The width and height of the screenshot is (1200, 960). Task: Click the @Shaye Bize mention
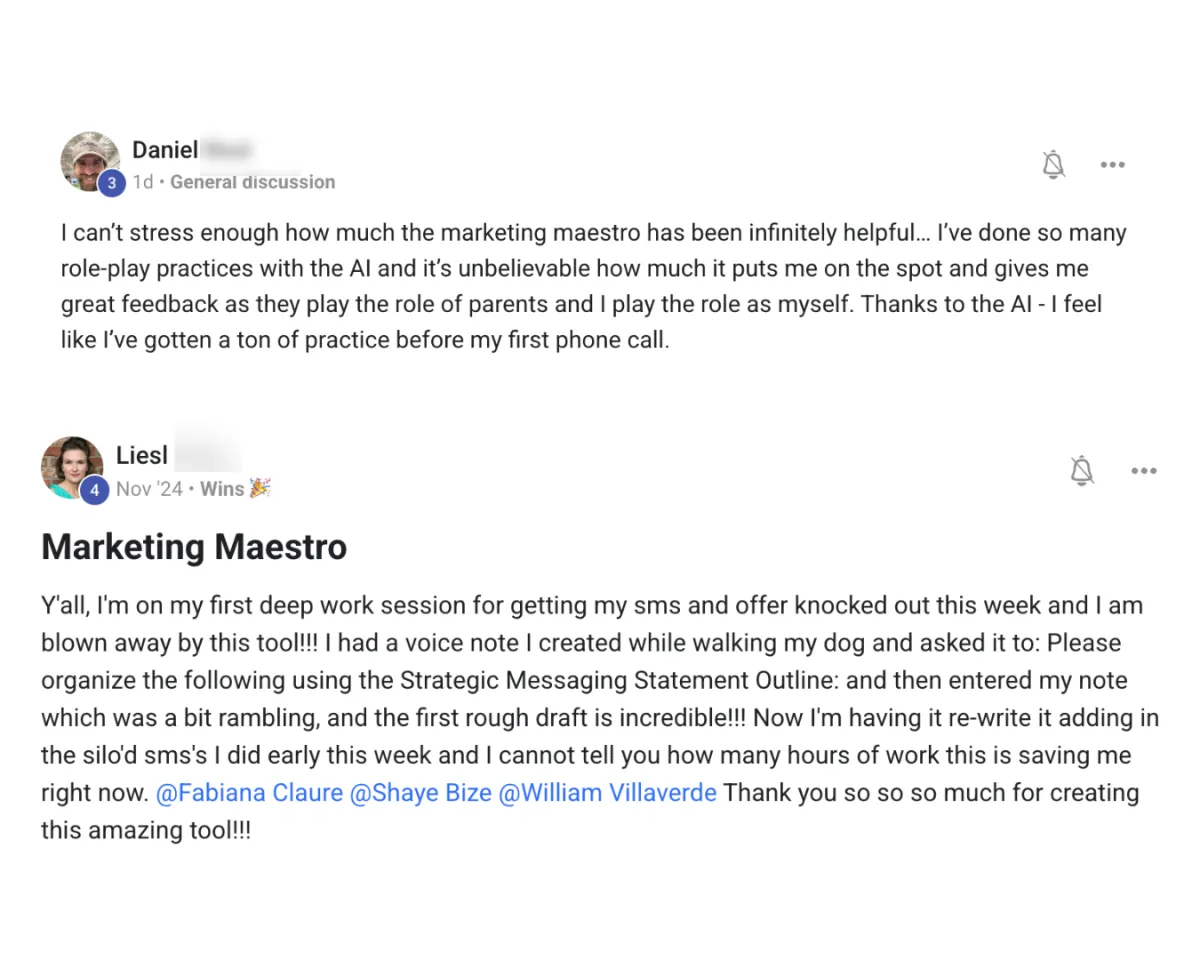[x=420, y=793]
